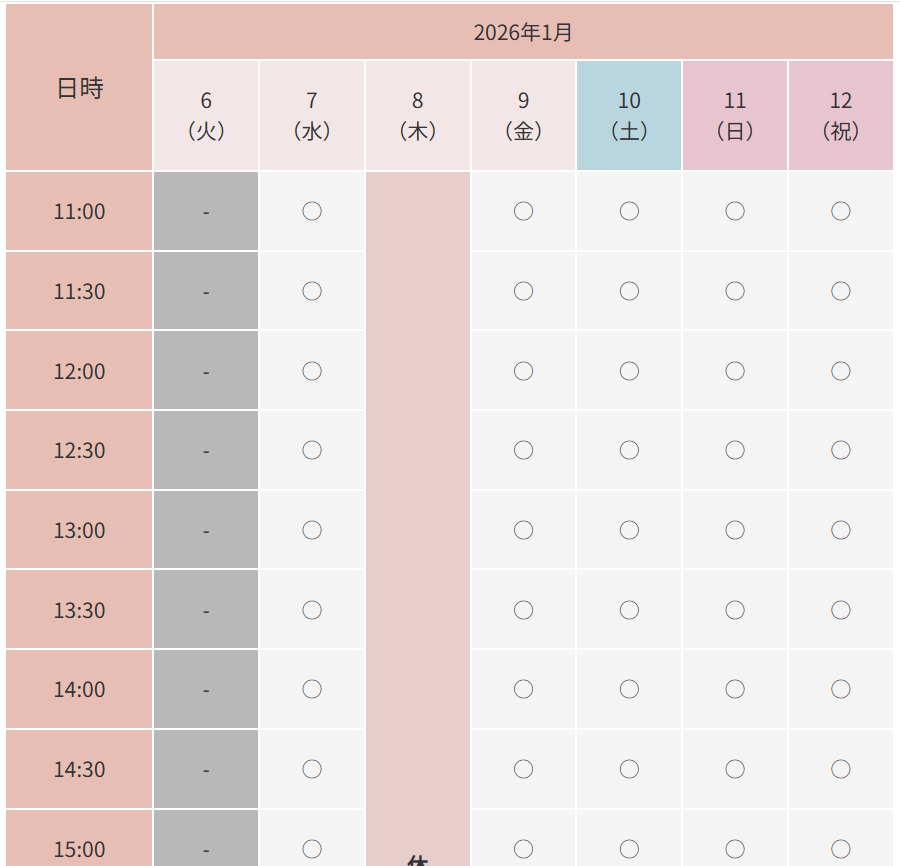Select the 14:30 circle on holiday the 12th
Screen dimensions: 900x866
841,769
